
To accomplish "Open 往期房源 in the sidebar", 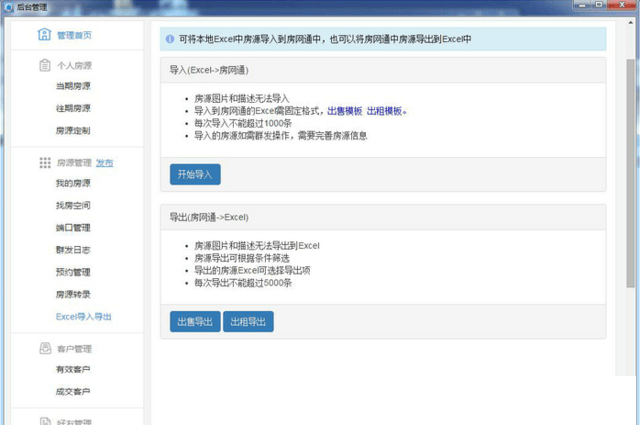I will point(73,108).
